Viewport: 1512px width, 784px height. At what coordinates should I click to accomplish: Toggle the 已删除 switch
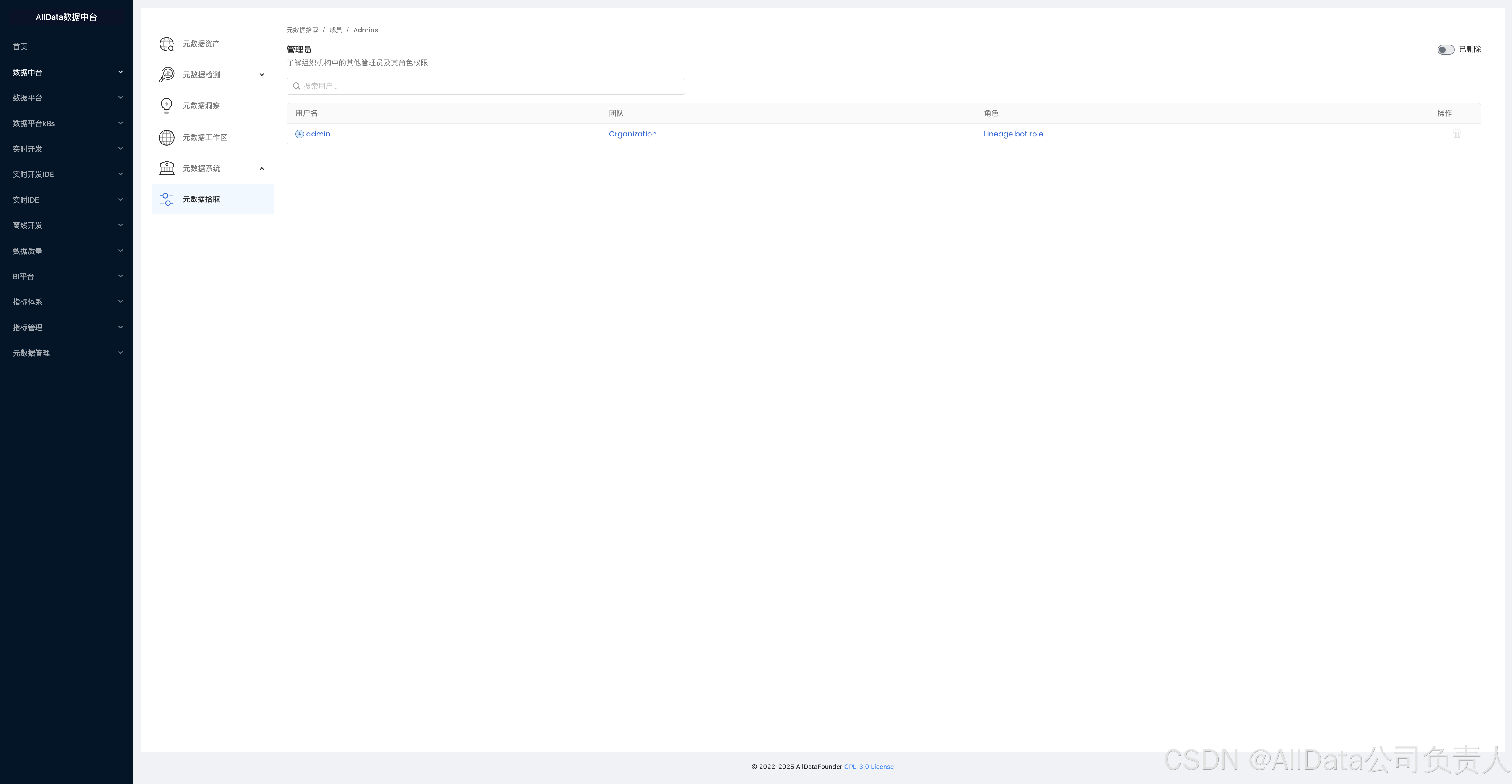(1445, 50)
